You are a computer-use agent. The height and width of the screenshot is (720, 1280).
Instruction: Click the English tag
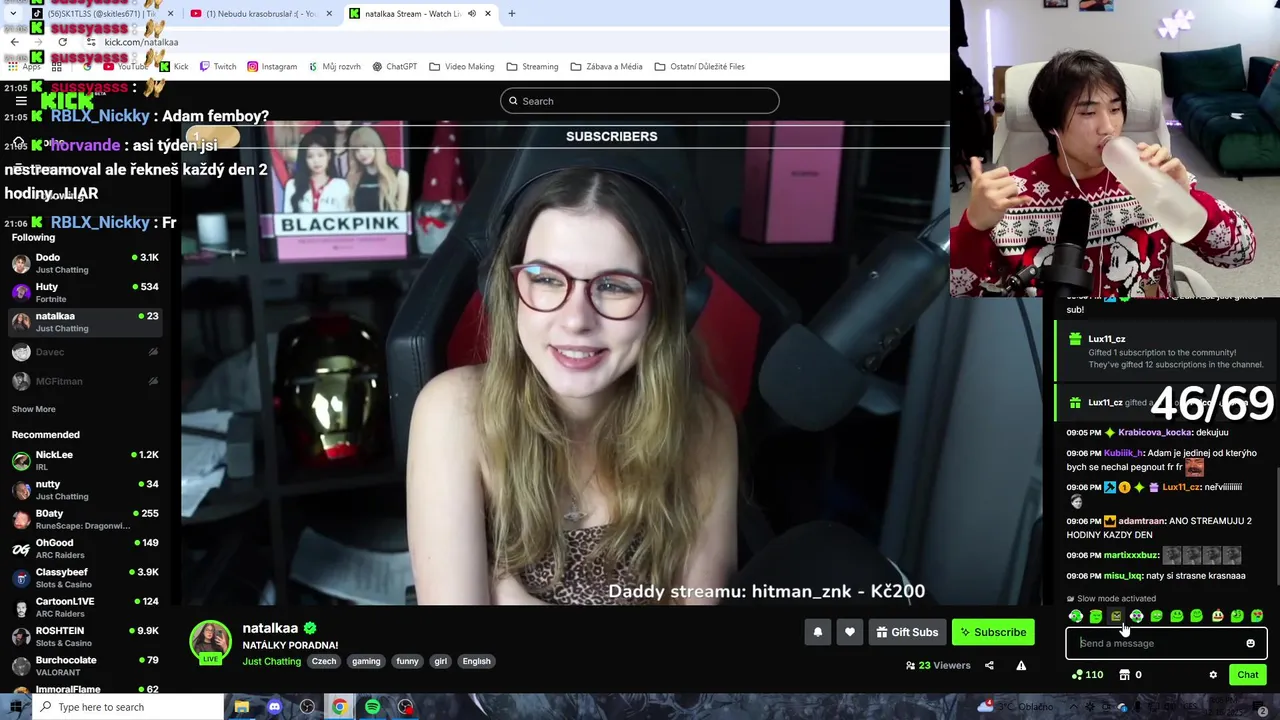click(476, 661)
